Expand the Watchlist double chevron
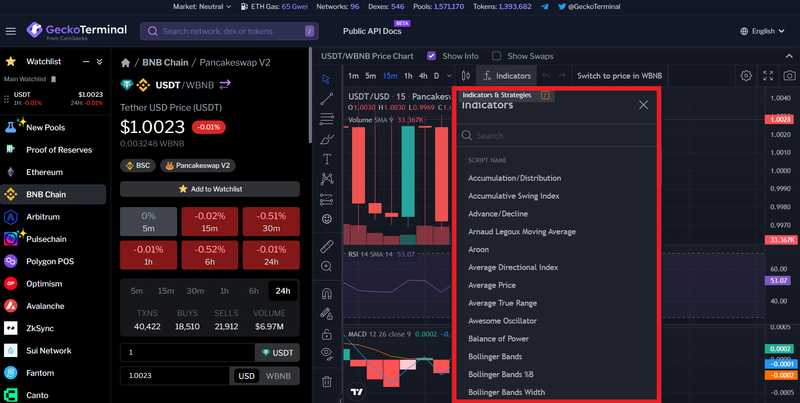800x403 pixels. [99, 62]
